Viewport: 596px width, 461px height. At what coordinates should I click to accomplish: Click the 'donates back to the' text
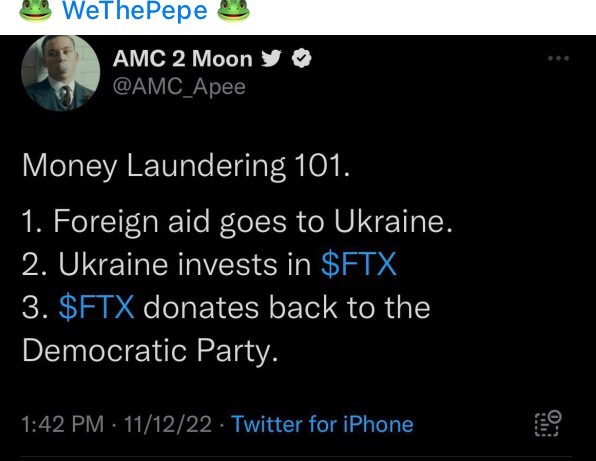pyautogui.click(x=287, y=307)
